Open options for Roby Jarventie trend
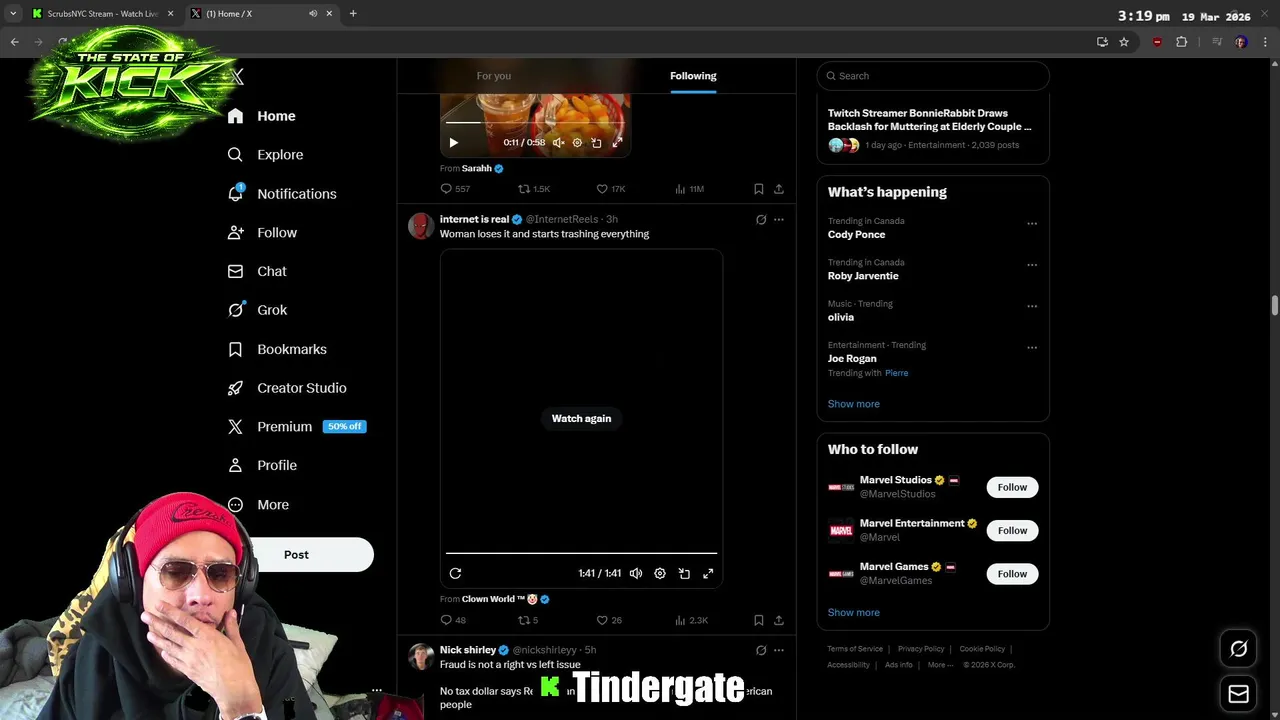This screenshot has width=1280, height=720. [1032, 265]
